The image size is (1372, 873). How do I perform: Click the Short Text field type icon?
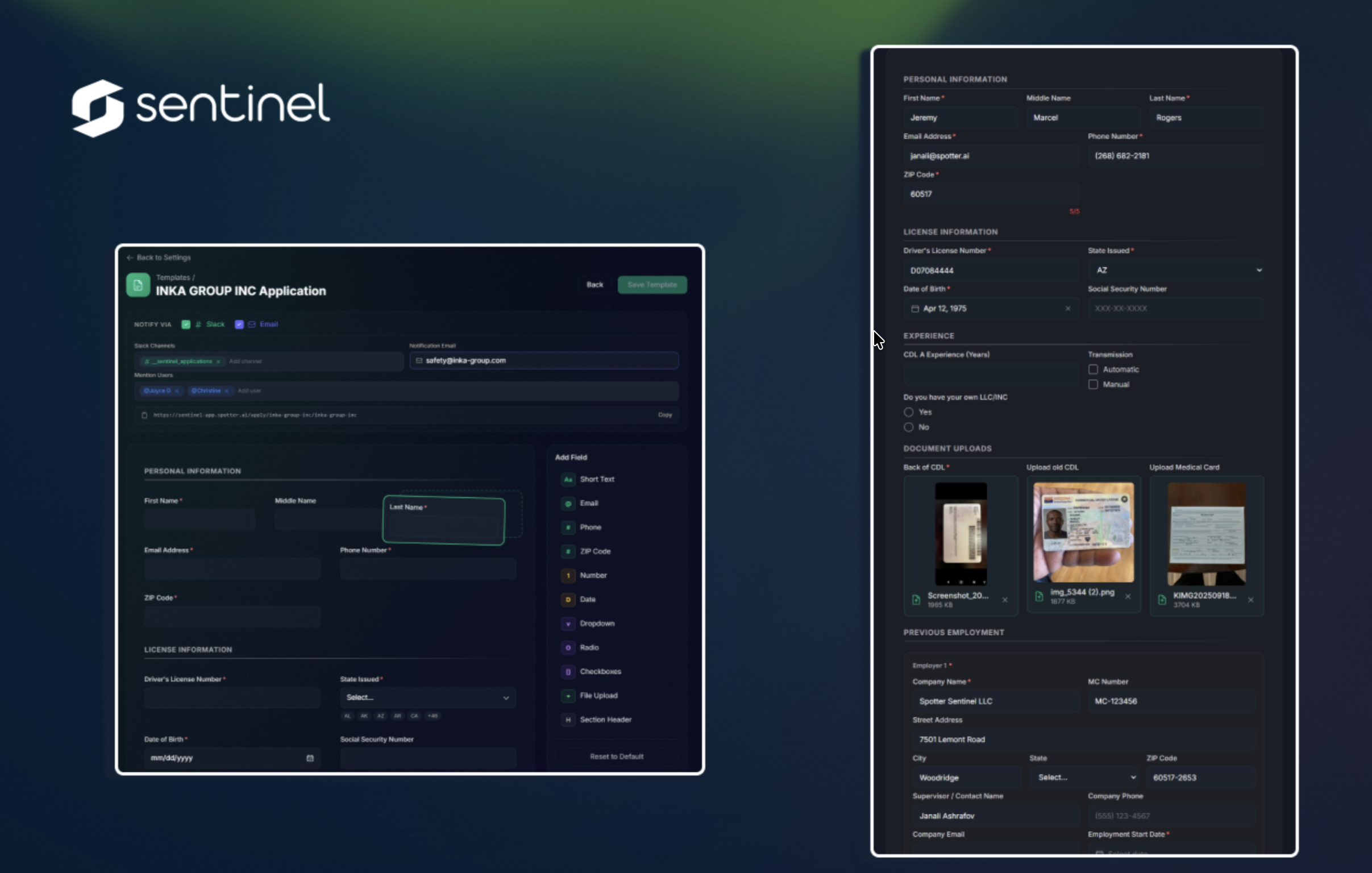(567, 479)
